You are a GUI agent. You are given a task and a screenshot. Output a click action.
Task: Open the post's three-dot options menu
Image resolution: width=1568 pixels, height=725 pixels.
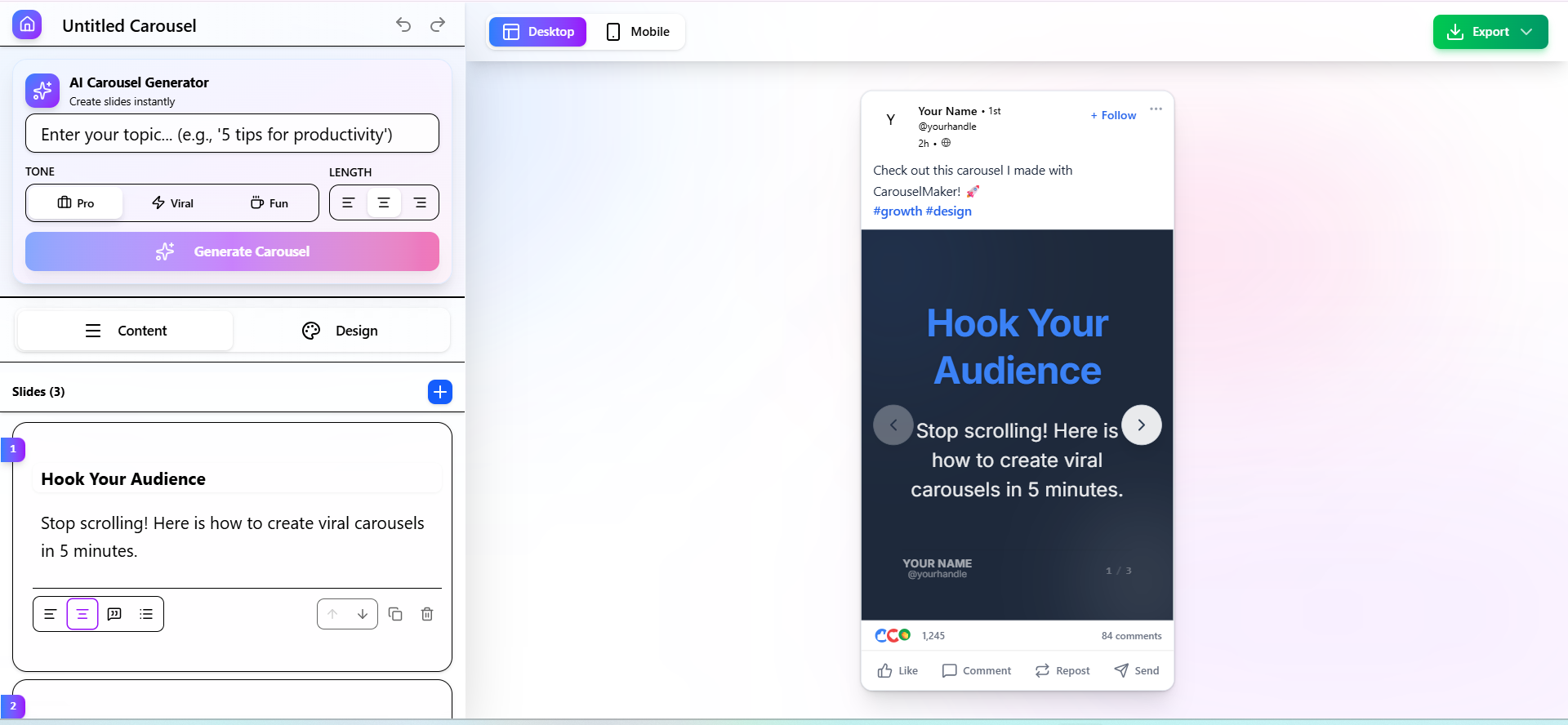coord(1156,109)
